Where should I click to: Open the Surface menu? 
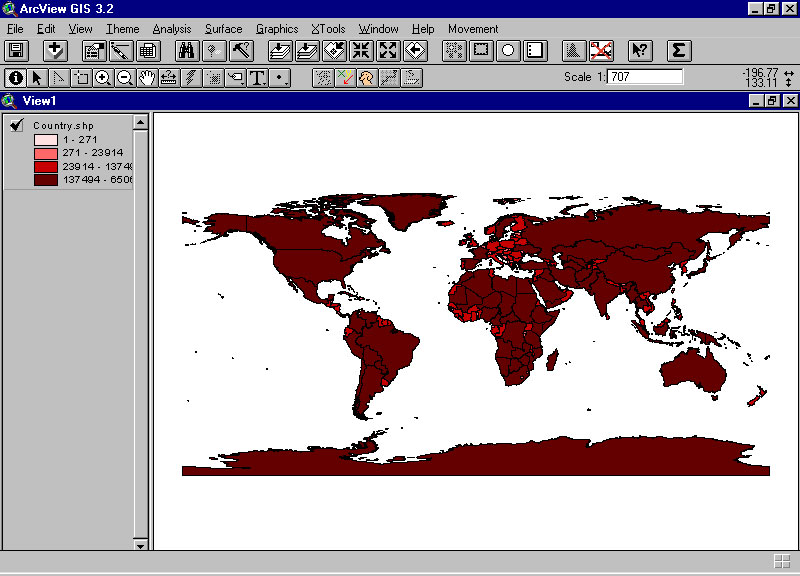click(x=223, y=29)
